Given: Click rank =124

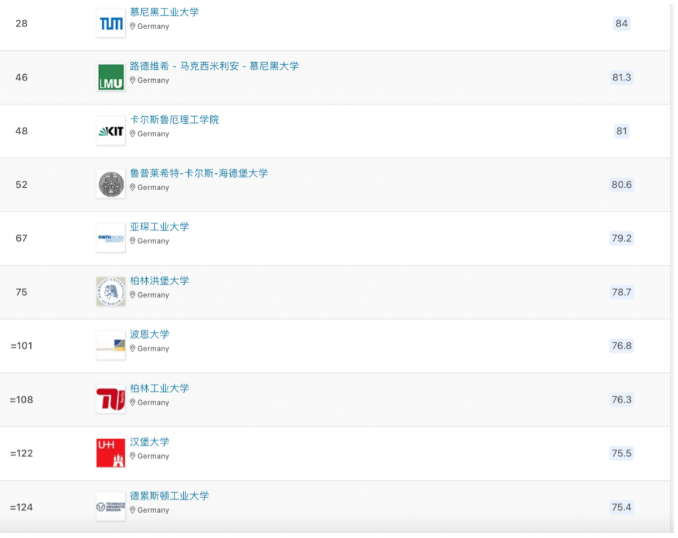Looking at the screenshot, I should click(x=22, y=507).
